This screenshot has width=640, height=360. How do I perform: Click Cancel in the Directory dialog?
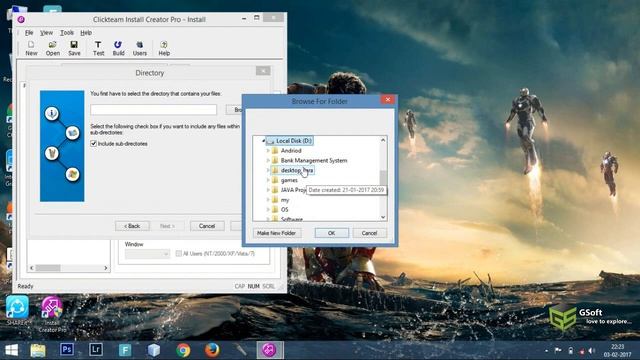click(207, 226)
